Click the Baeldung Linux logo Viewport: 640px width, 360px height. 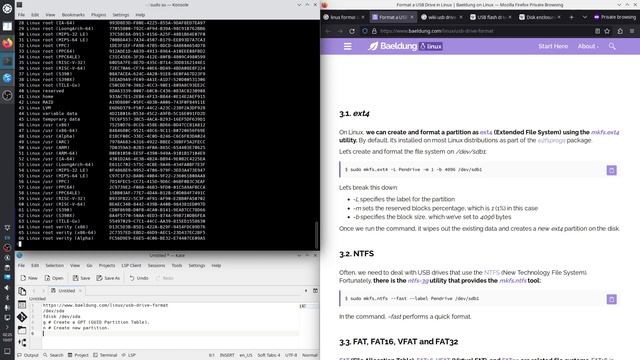point(405,46)
